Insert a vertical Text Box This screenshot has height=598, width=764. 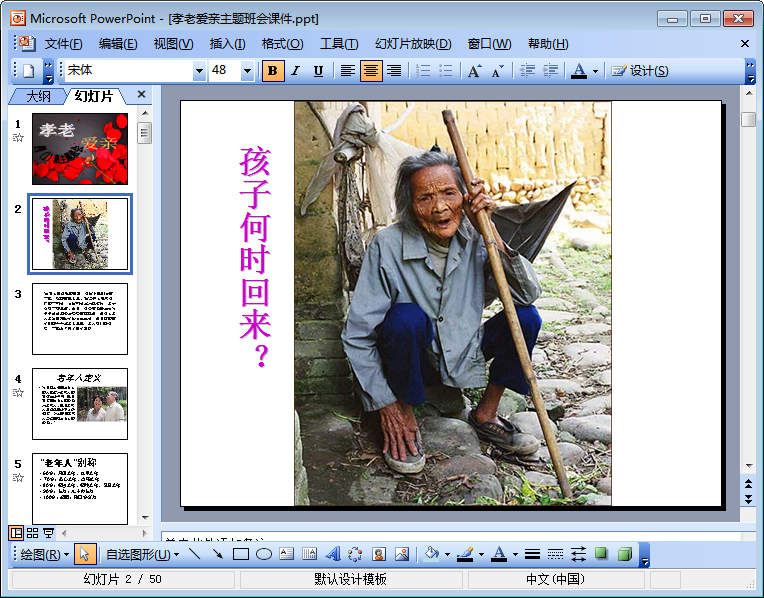309,554
